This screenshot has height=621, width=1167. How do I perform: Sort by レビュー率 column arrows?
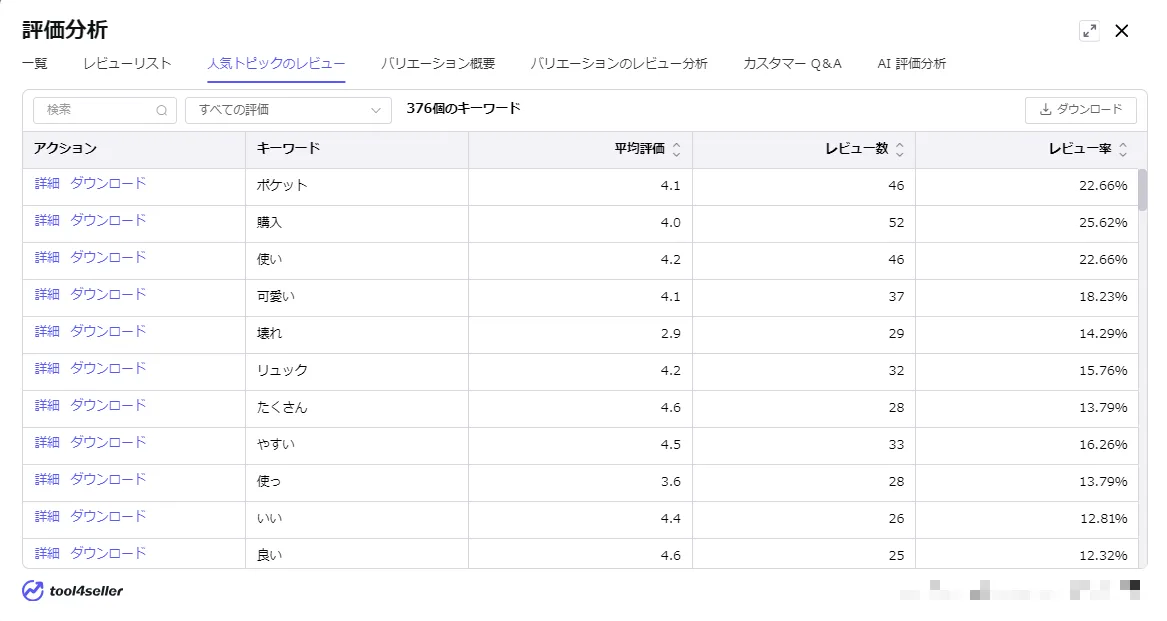(x=1123, y=149)
